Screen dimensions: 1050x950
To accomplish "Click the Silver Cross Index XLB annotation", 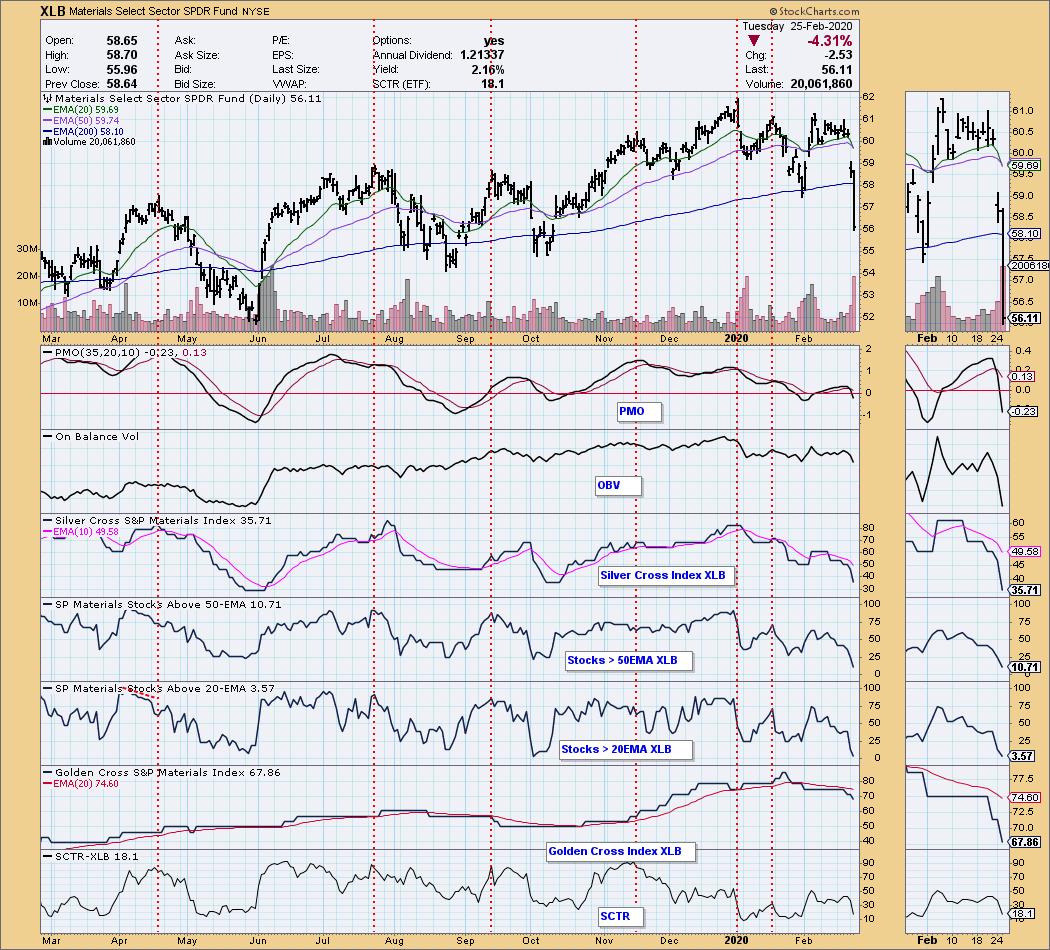I will [666, 576].
